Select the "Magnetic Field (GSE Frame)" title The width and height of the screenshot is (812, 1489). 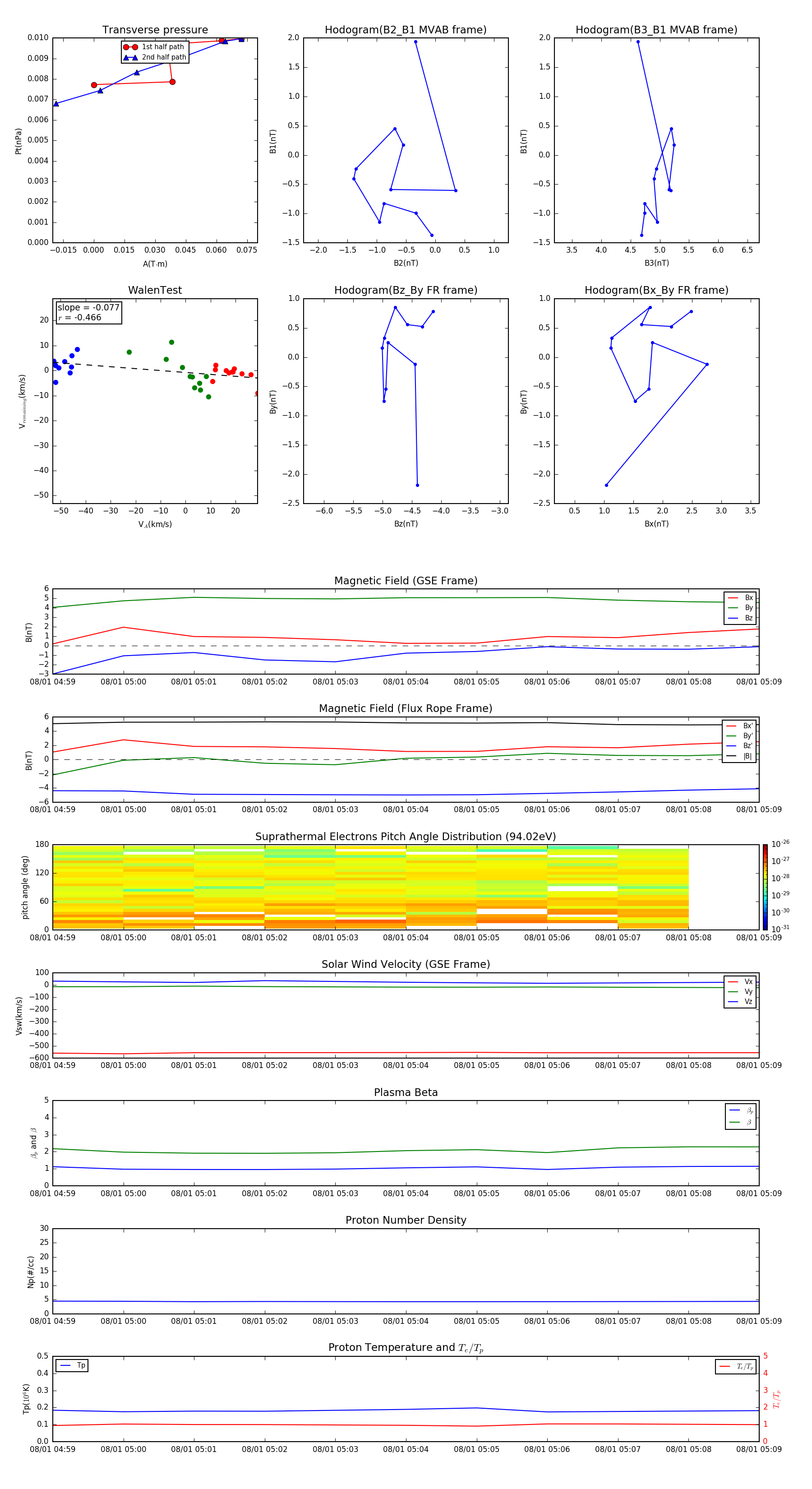pyautogui.click(x=406, y=581)
